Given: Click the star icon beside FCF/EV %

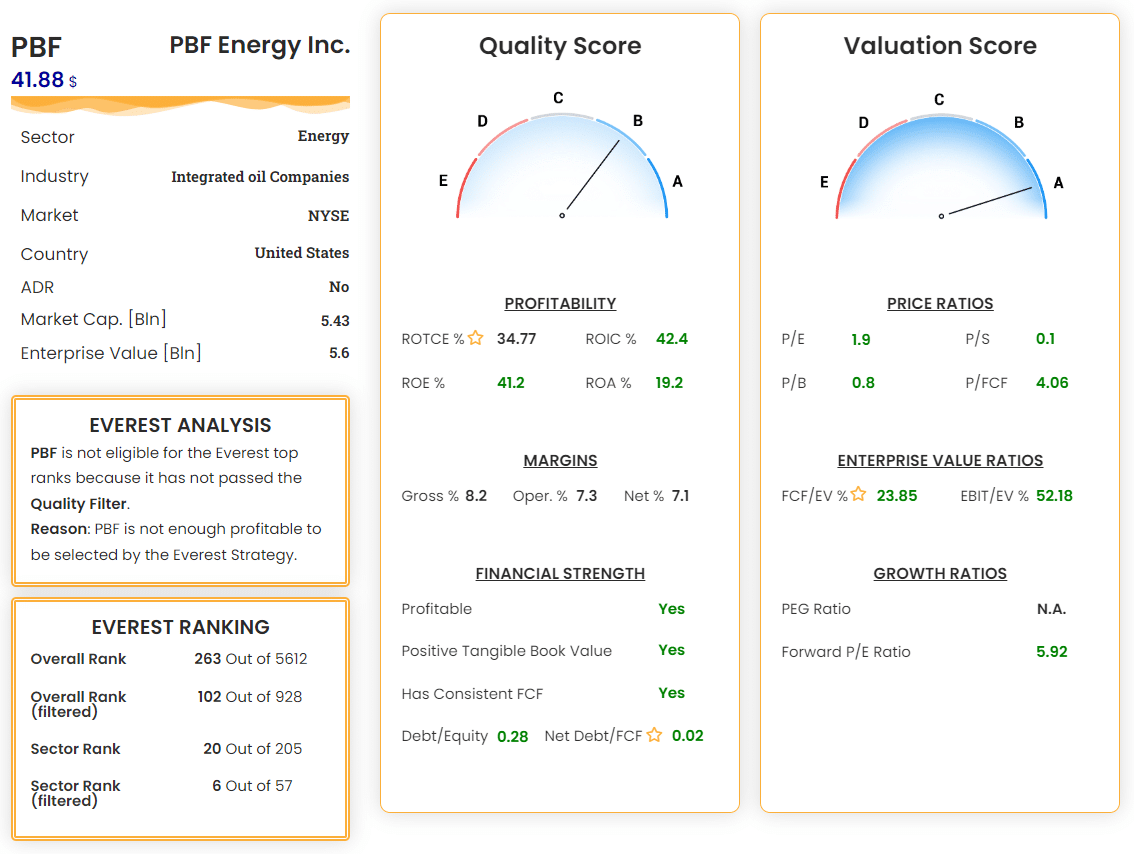Looking at the screenshot, I should tap(858, 494).
